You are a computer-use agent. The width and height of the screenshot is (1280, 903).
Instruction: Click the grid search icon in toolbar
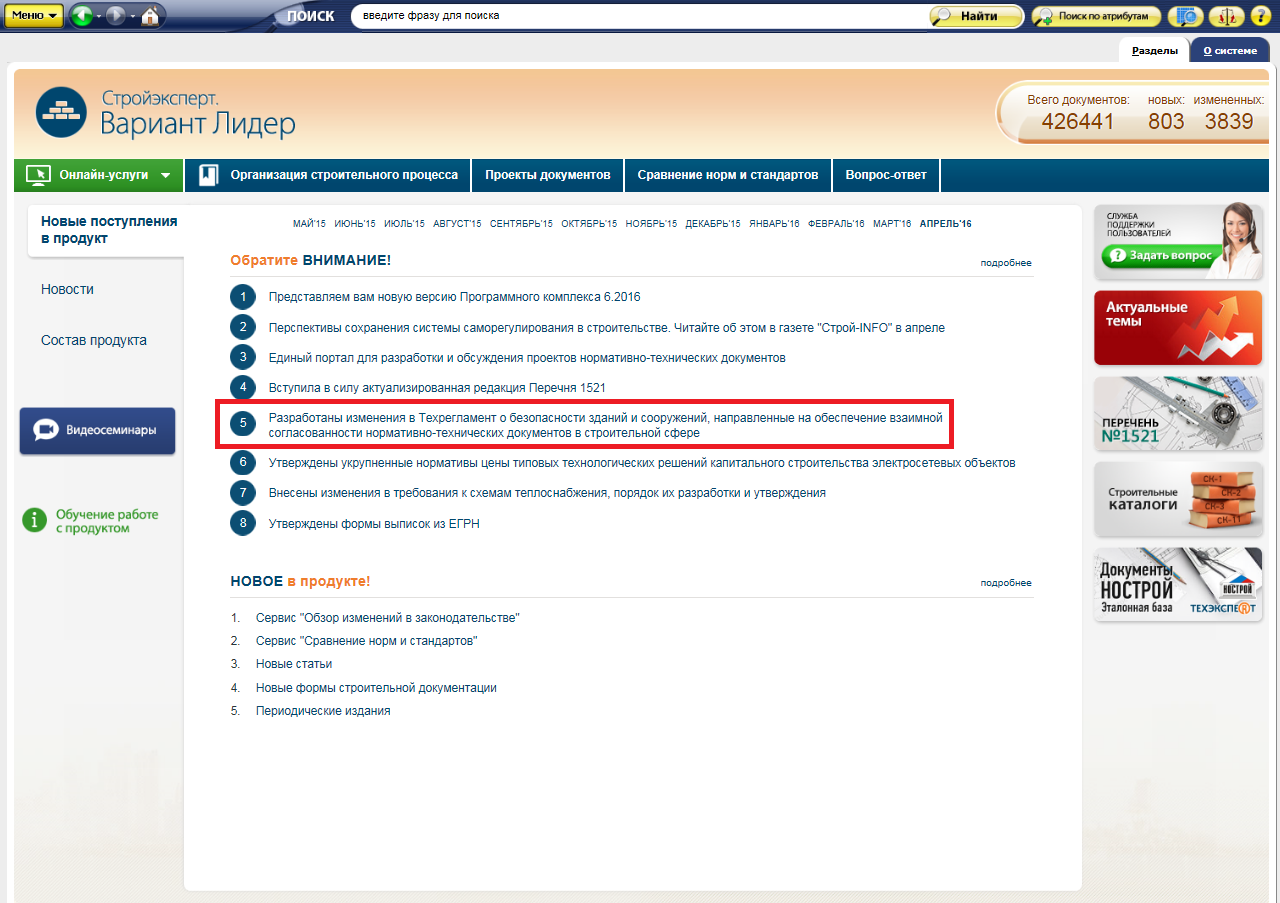(x=1187, y=16)
